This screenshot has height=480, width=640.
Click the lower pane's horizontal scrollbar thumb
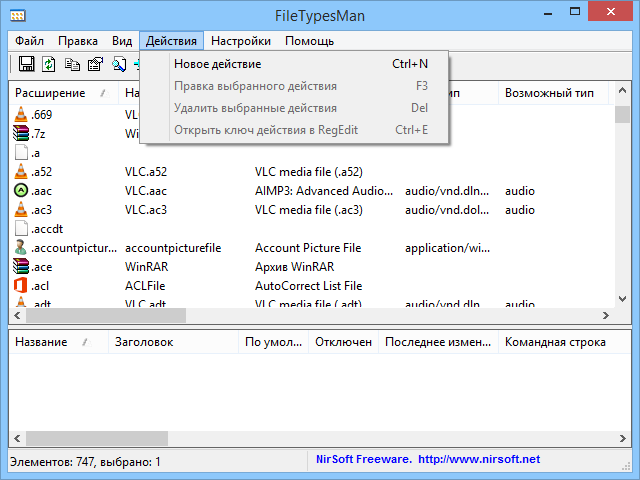97,438
